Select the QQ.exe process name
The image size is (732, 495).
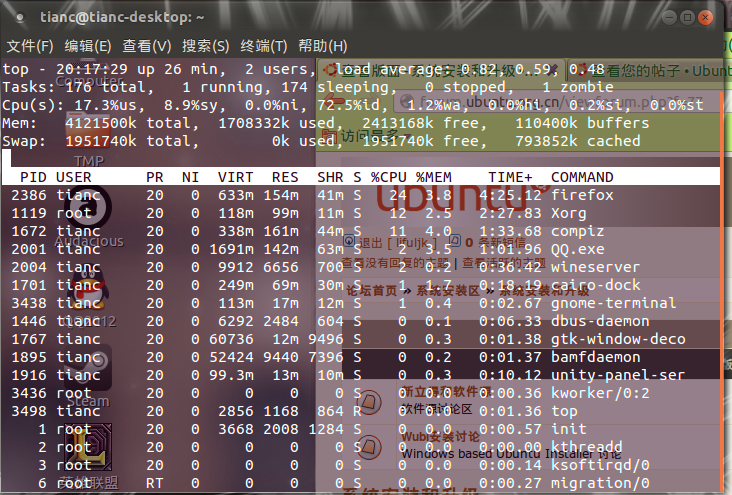tap(577, 249)
